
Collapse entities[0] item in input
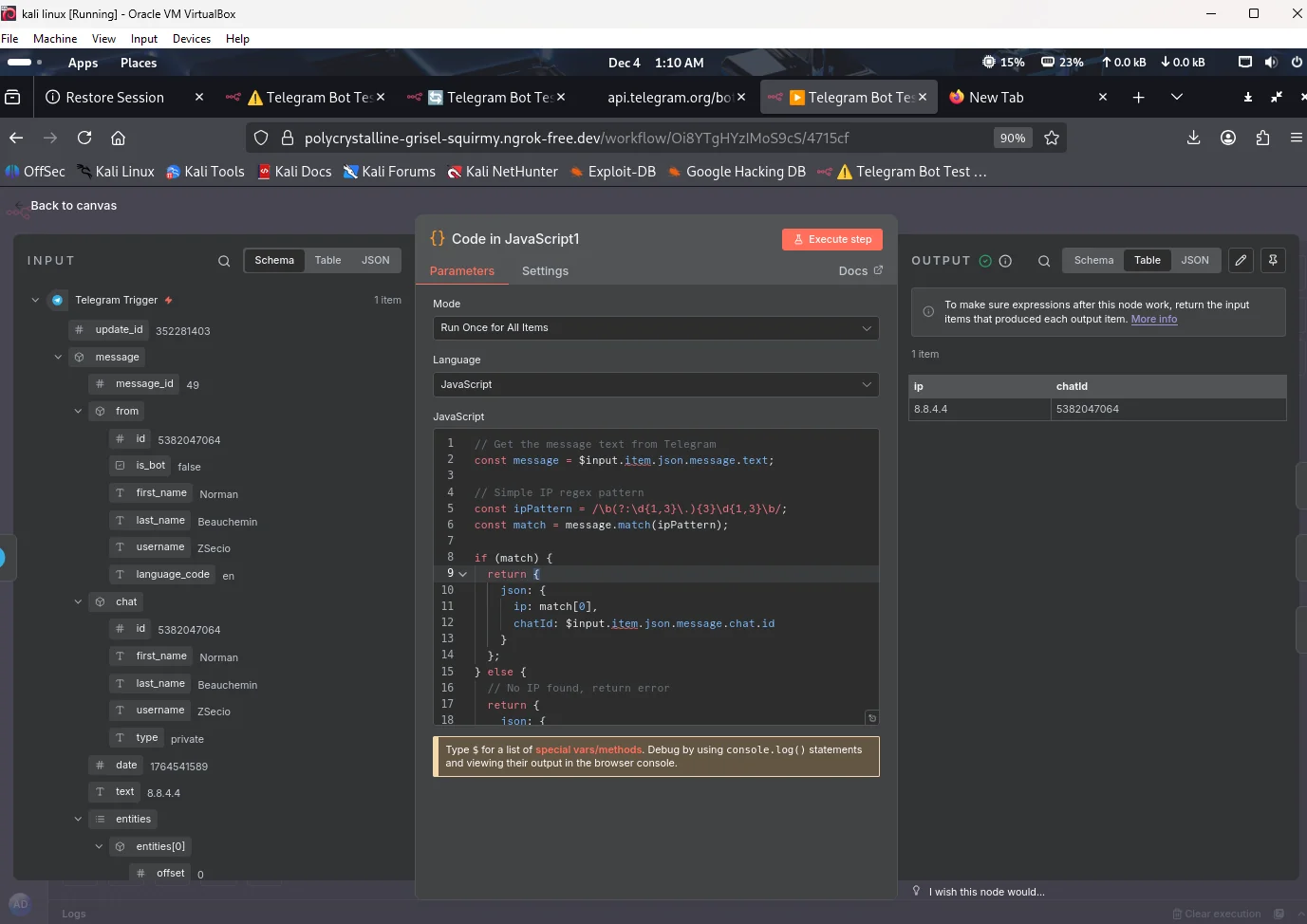point(99,846)
